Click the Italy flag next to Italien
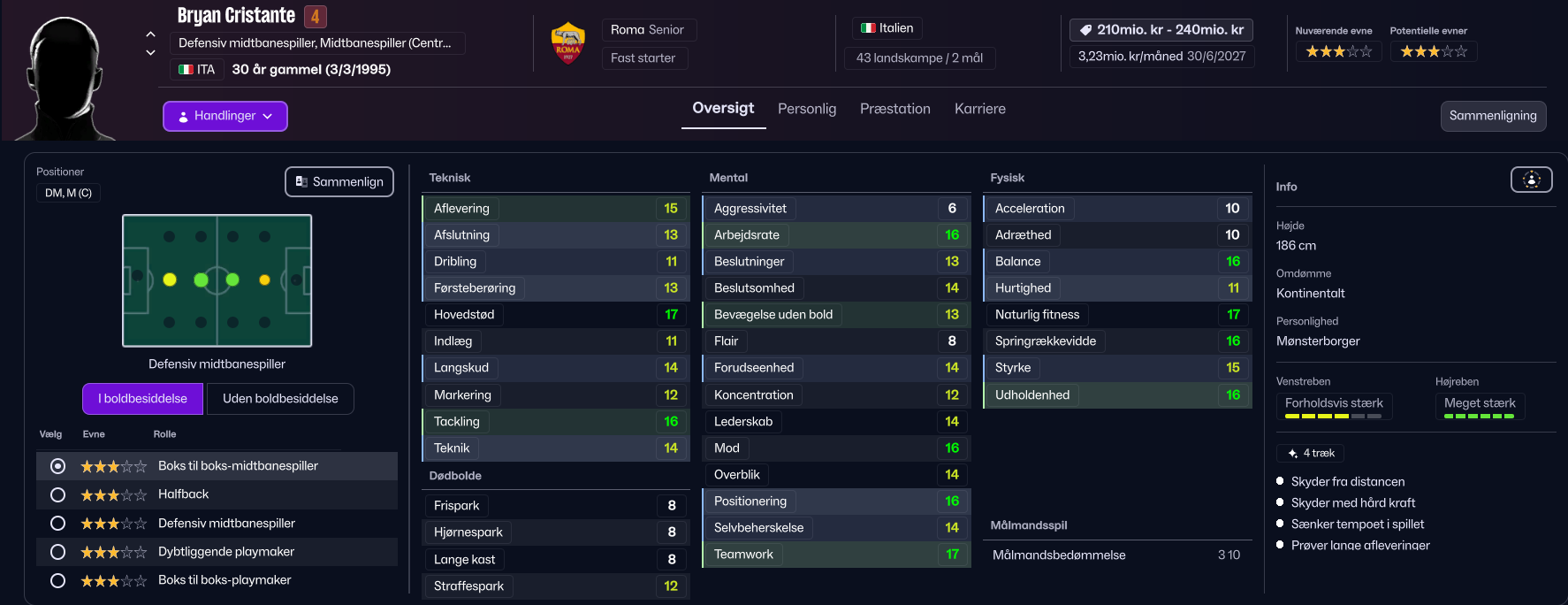Viewport: 1568px width, 605px height. pyautogui.click(x=868, y=28)
